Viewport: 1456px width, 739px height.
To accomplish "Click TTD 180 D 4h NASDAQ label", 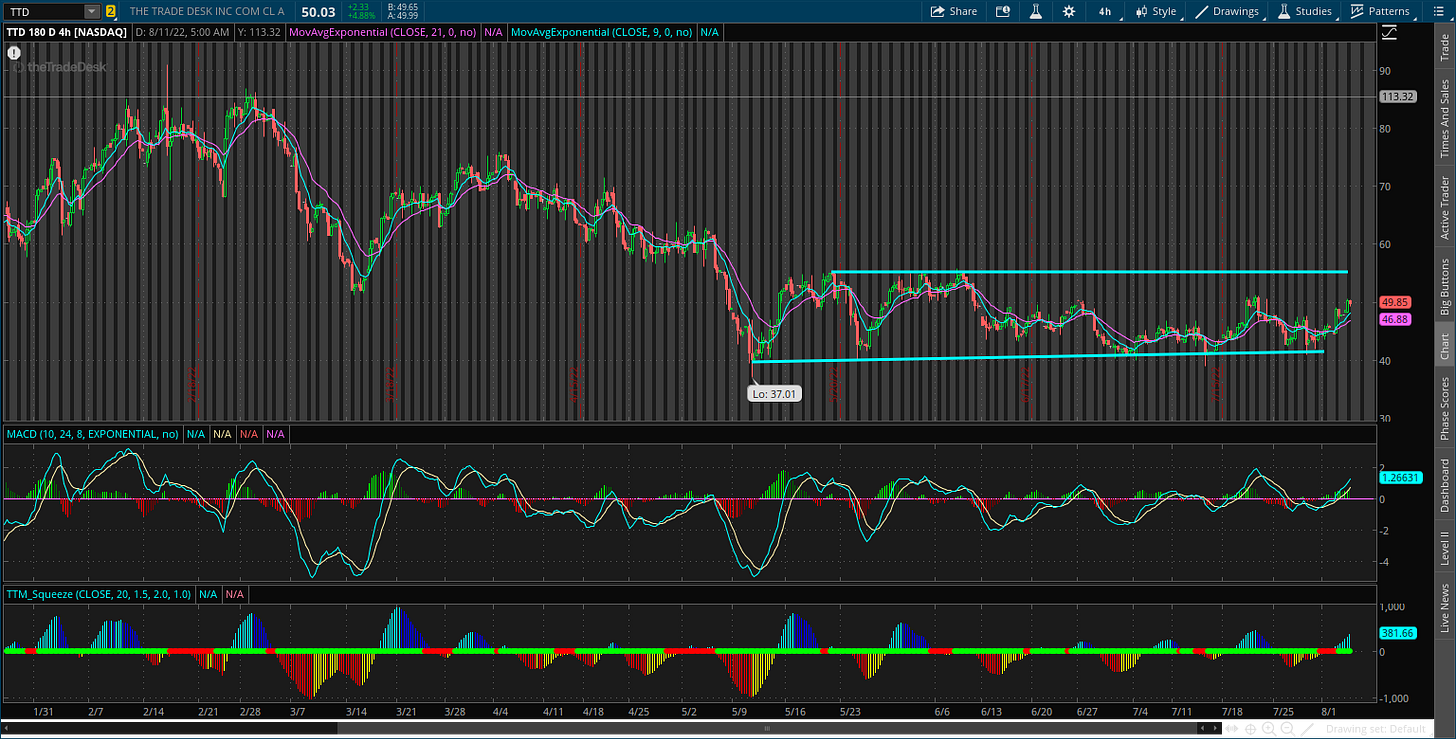I will [67, 32].
